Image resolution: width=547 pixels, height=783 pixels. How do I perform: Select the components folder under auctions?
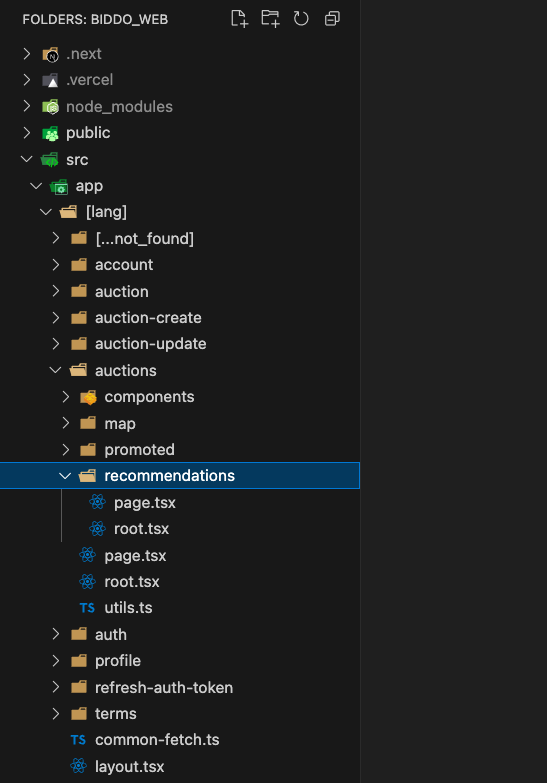click(x=149, y=397)
